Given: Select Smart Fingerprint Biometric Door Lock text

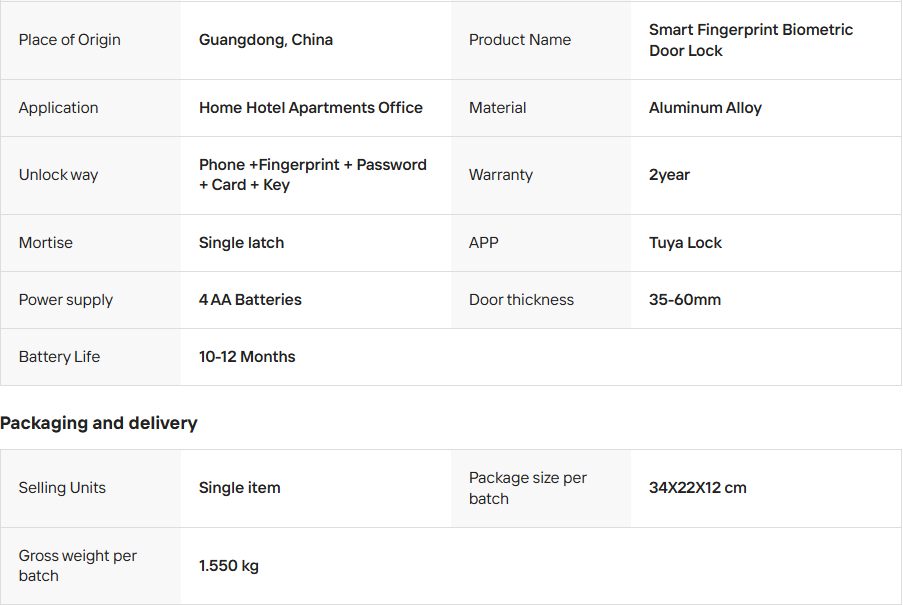Looking at the screenshot, I should click(x=750, y=40).
